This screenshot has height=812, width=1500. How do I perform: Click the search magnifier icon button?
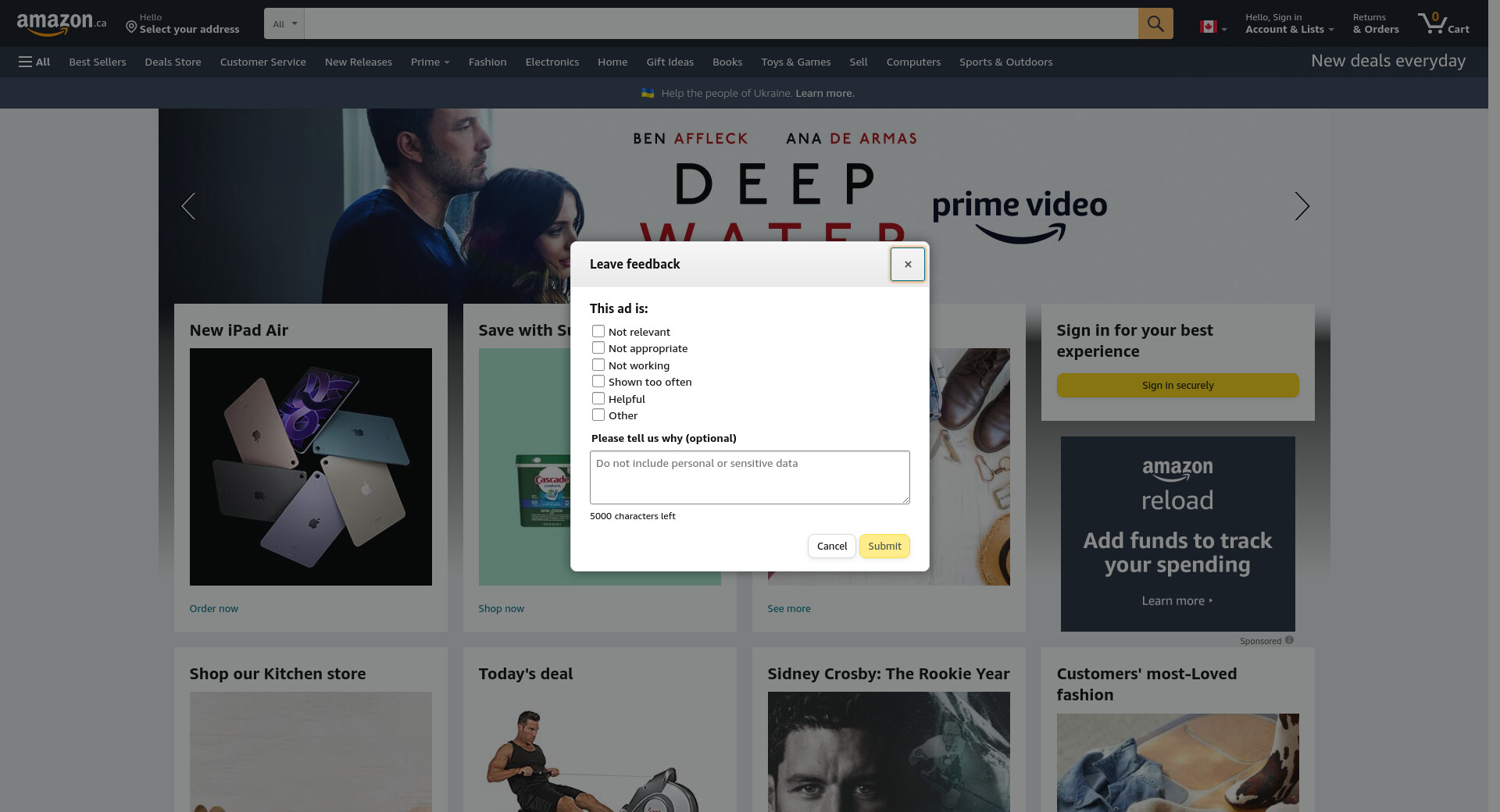tap(1155, 23)
